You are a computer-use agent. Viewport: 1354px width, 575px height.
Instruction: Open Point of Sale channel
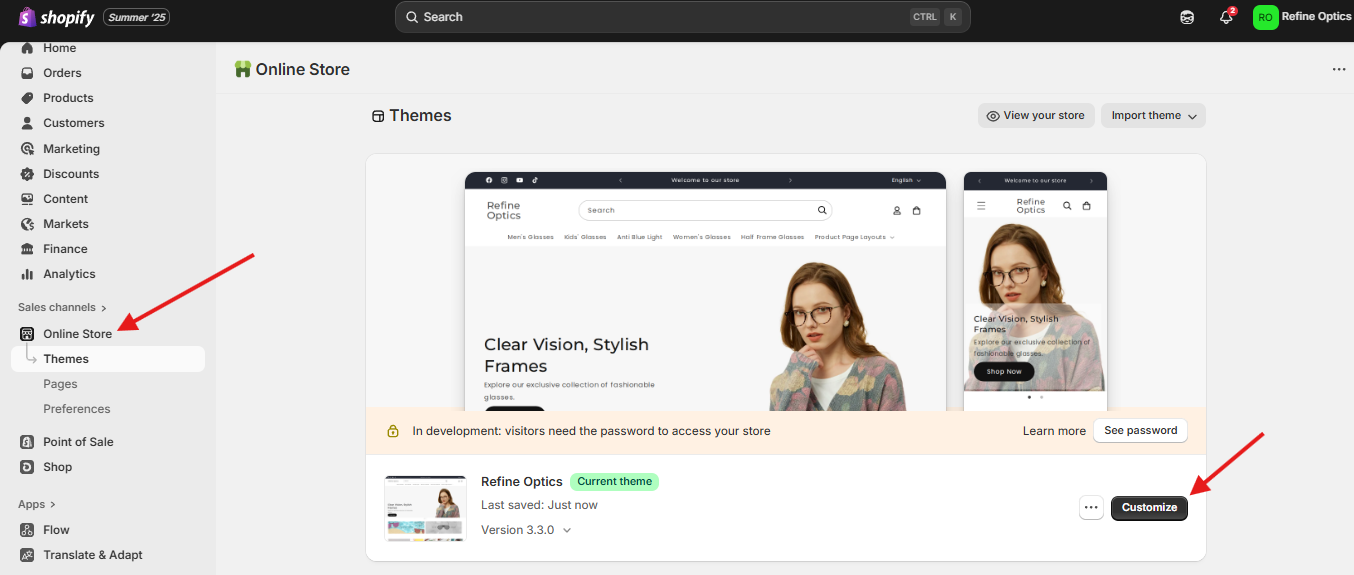[x=78, y=442]
